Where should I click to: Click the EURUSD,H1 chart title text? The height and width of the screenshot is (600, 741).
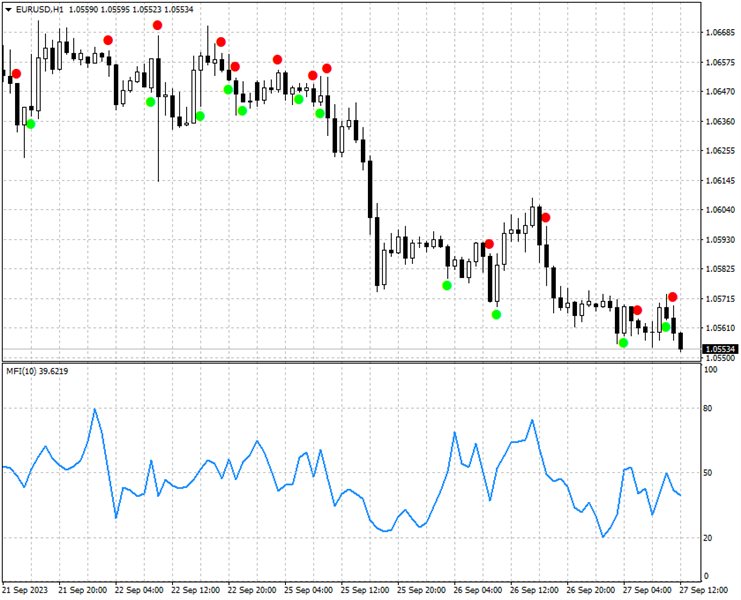(x=39, y=9)
